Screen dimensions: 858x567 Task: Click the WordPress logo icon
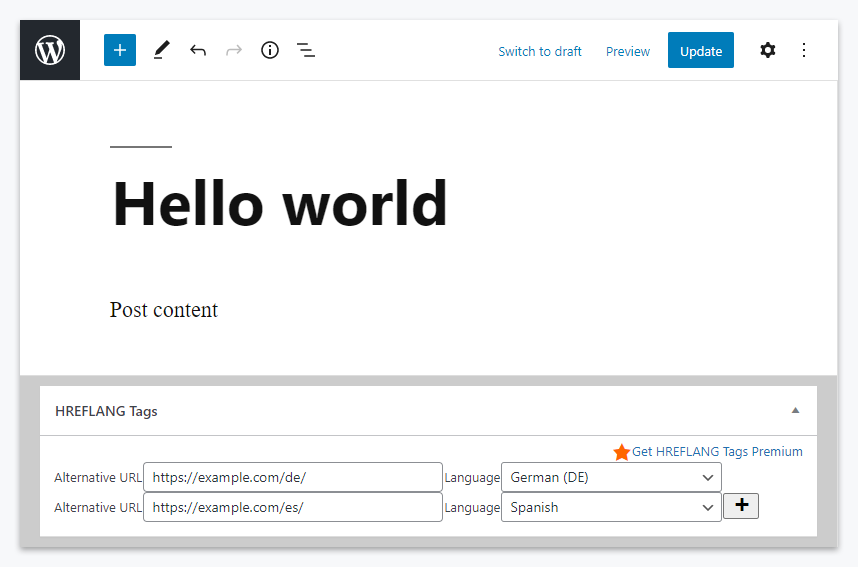(50, 50)
